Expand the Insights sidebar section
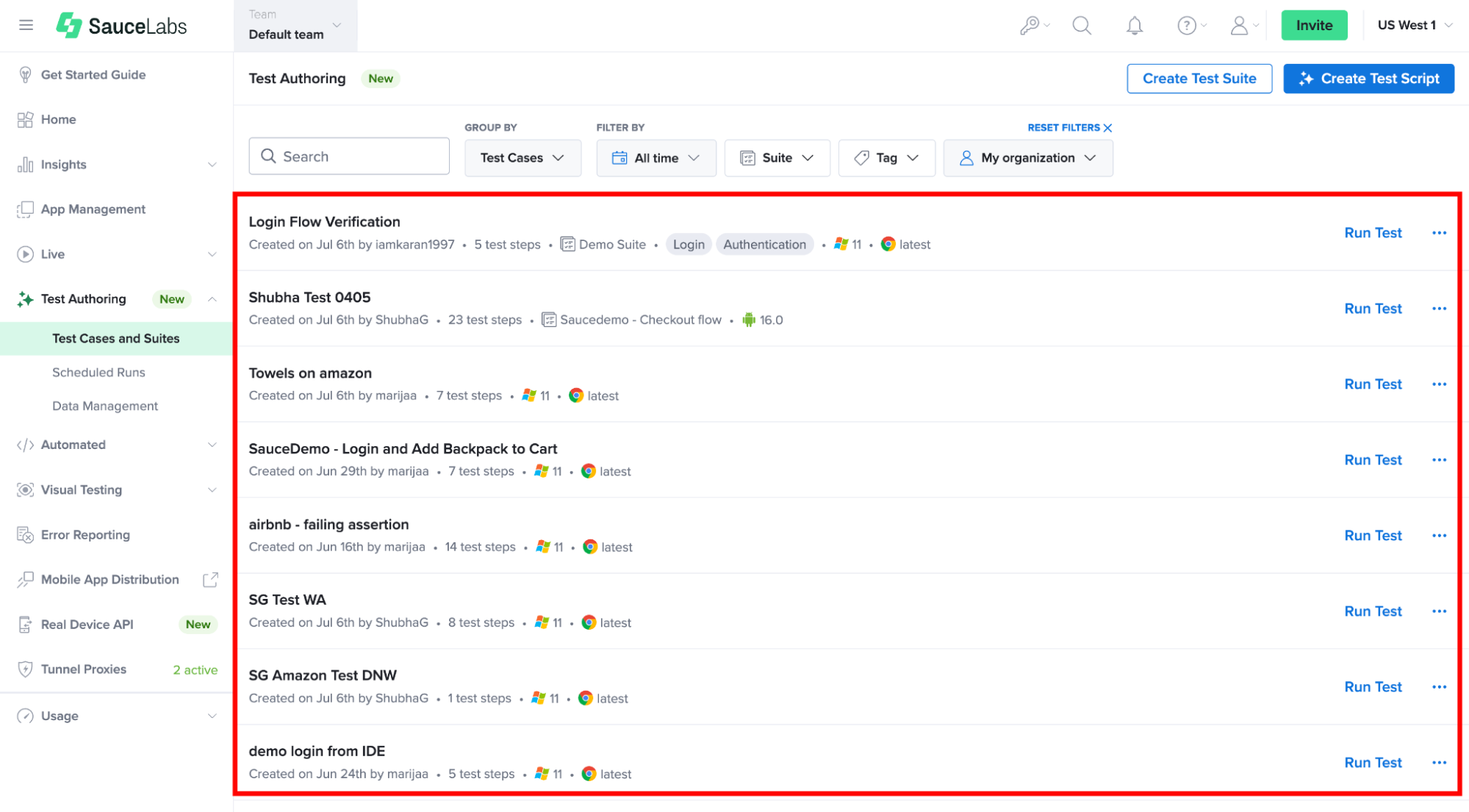Viewport: 1469px width, 812px height. pyautogui.click(x=212, y=165)
